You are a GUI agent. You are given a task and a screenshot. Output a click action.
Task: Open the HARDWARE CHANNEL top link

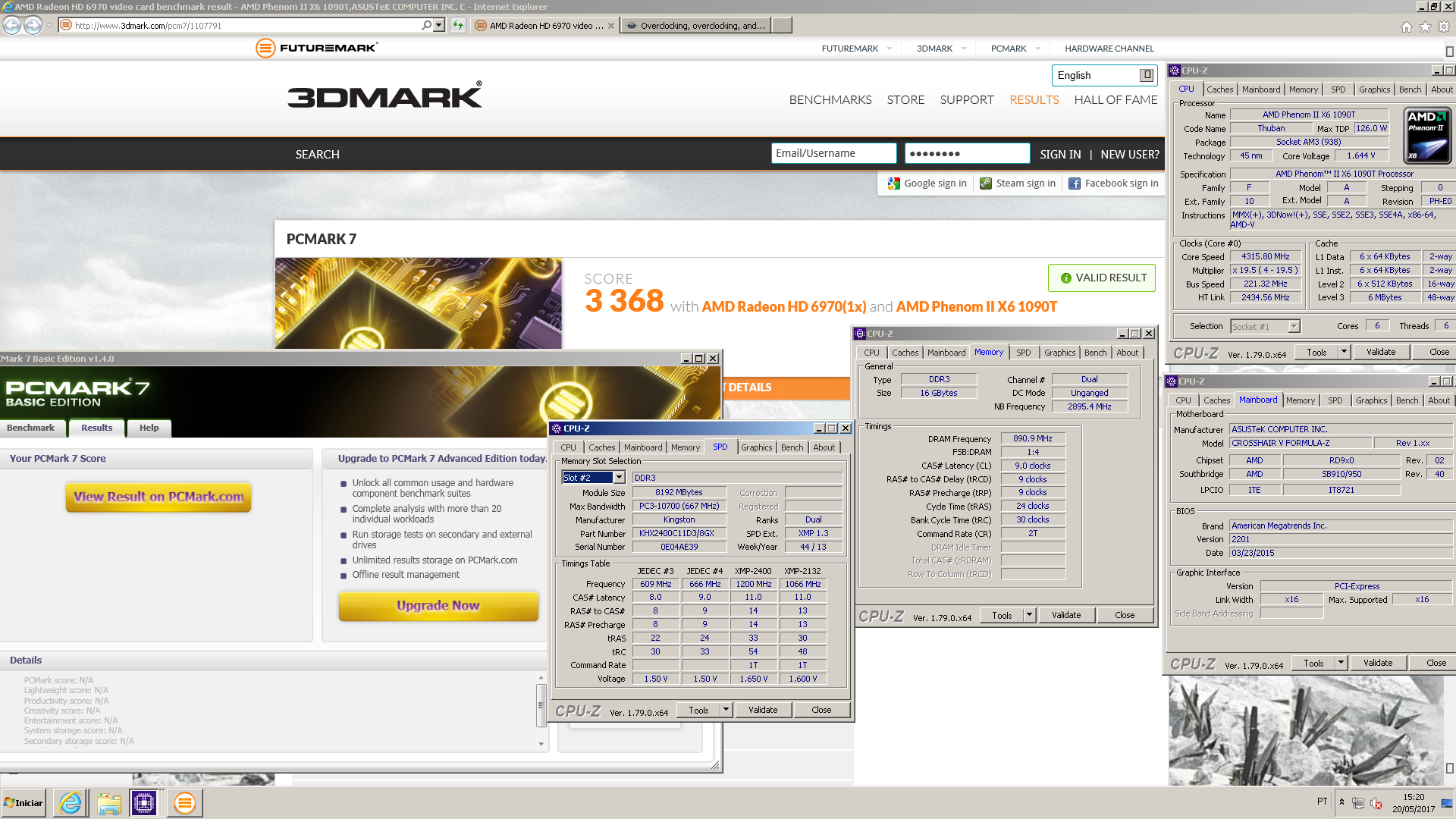(1109, 49)
